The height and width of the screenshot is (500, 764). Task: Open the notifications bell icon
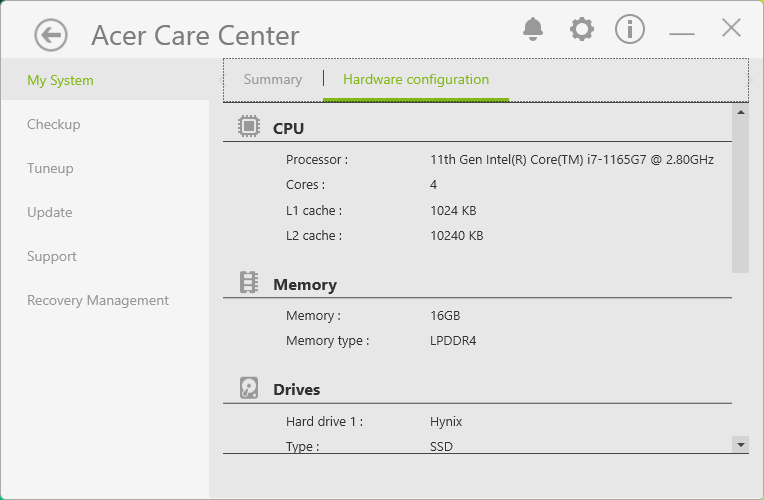click(533, 29)
